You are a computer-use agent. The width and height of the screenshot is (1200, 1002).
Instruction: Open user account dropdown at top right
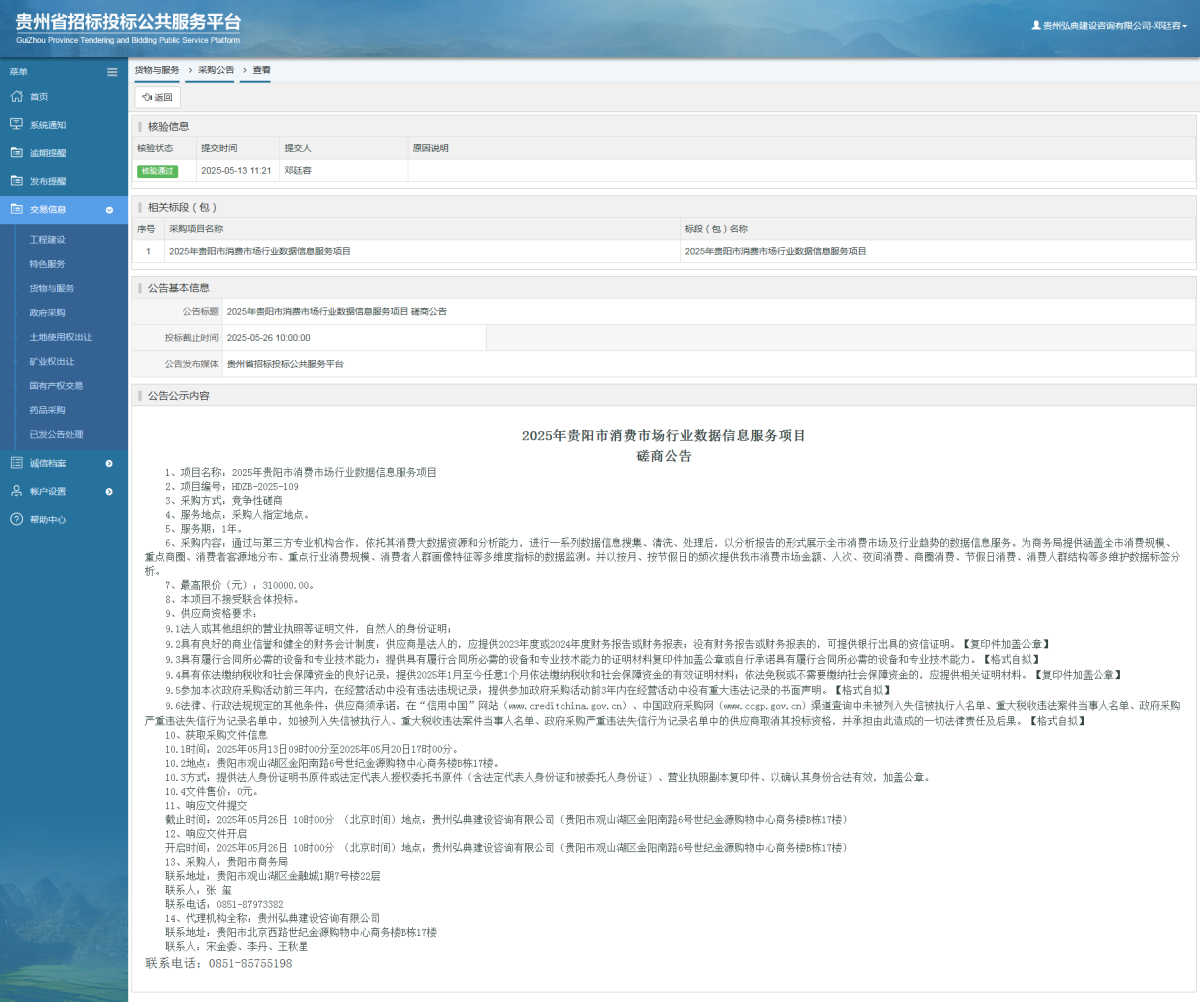(x=1108, y=26)
